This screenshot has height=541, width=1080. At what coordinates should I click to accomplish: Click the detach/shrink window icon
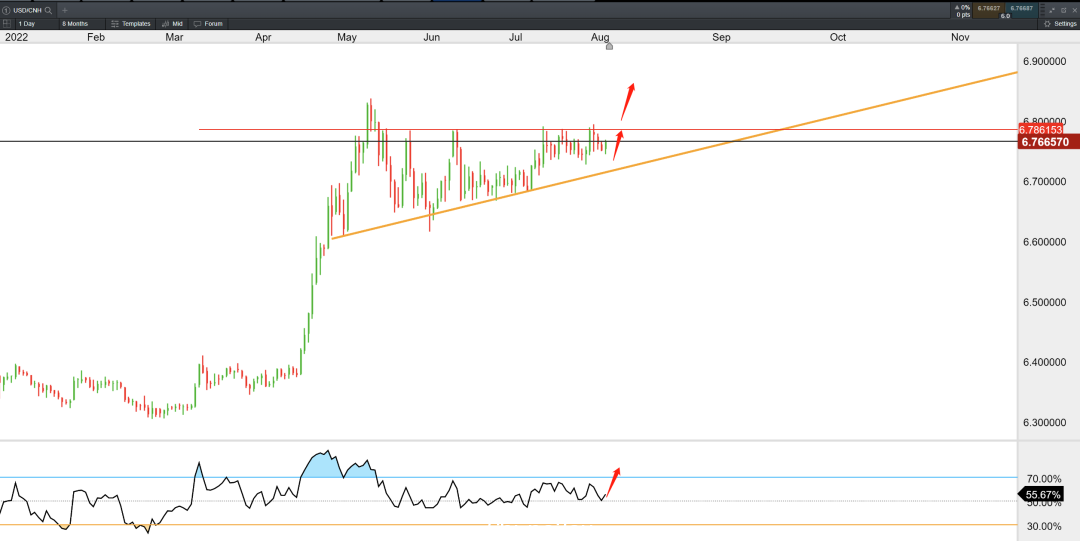click(1052, 10)
